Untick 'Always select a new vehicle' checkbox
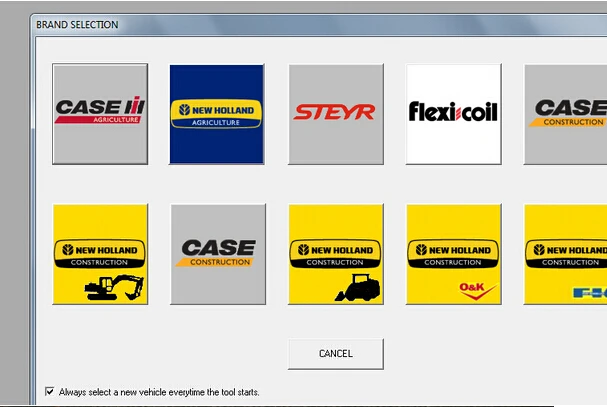The height and width of the screenshot is (407, 607). point(50,391)
